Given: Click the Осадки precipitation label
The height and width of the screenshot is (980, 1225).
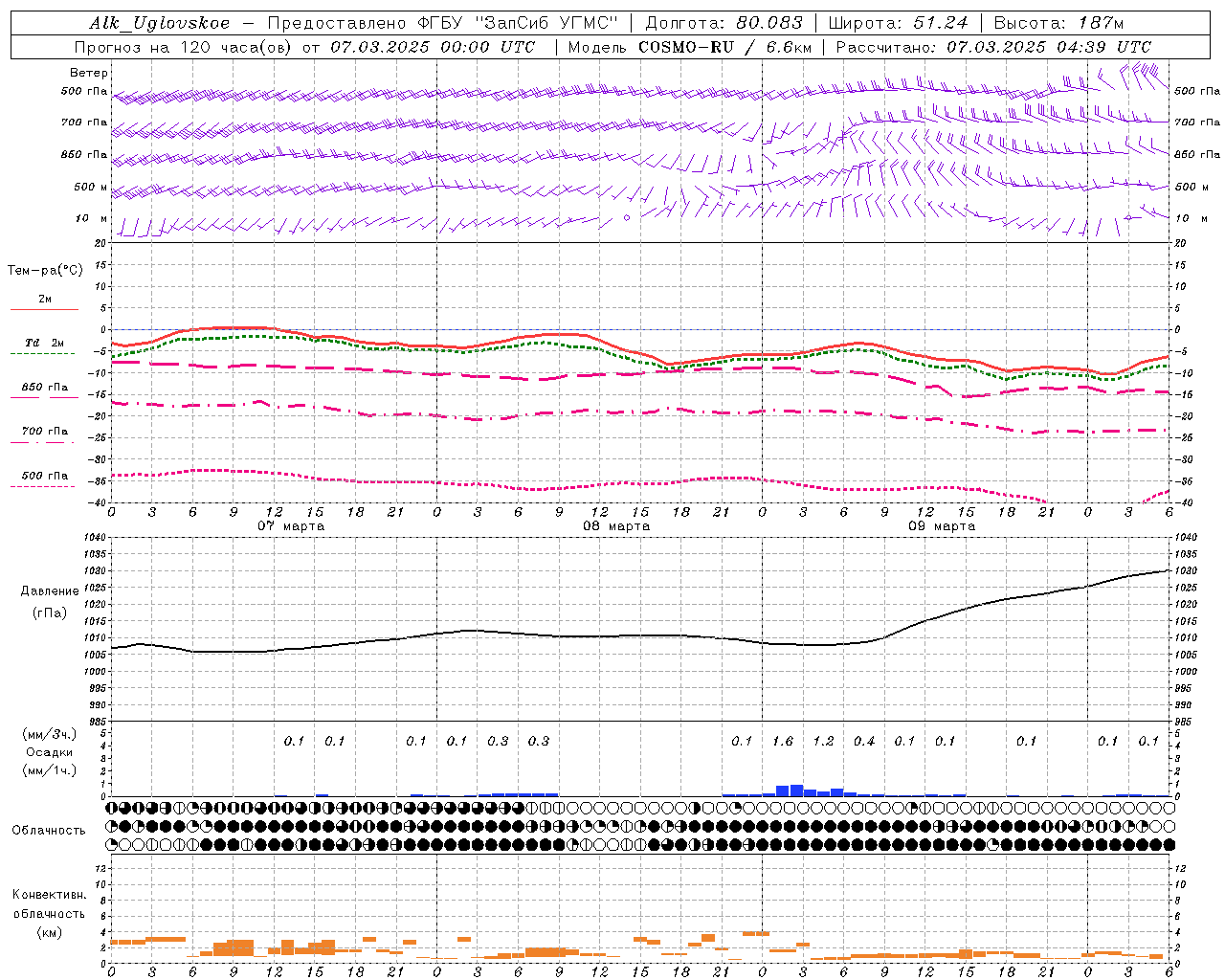Looking at the screenshot, I should click(x=50, y=752).
